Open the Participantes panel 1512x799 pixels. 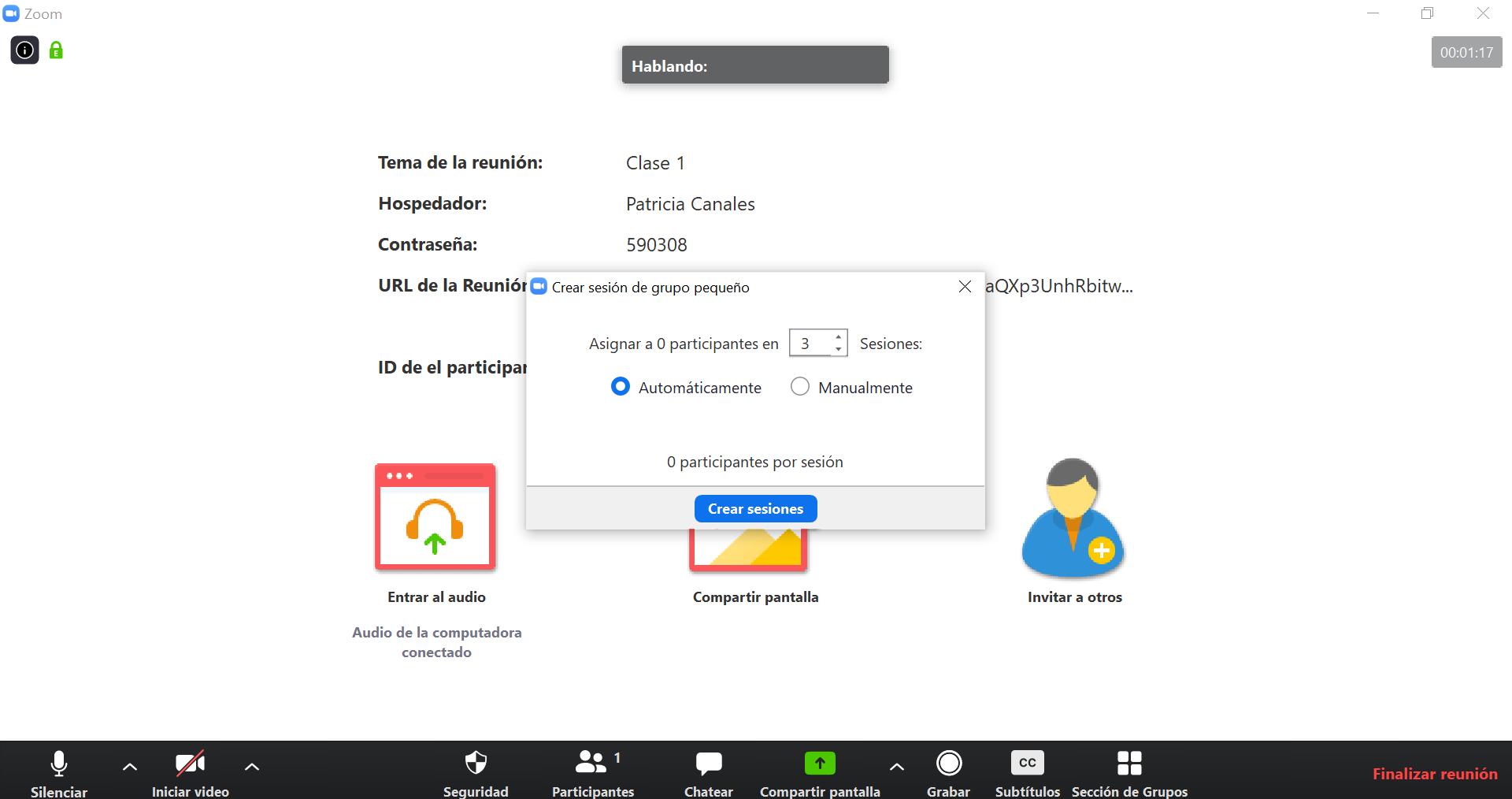point(593,774)
